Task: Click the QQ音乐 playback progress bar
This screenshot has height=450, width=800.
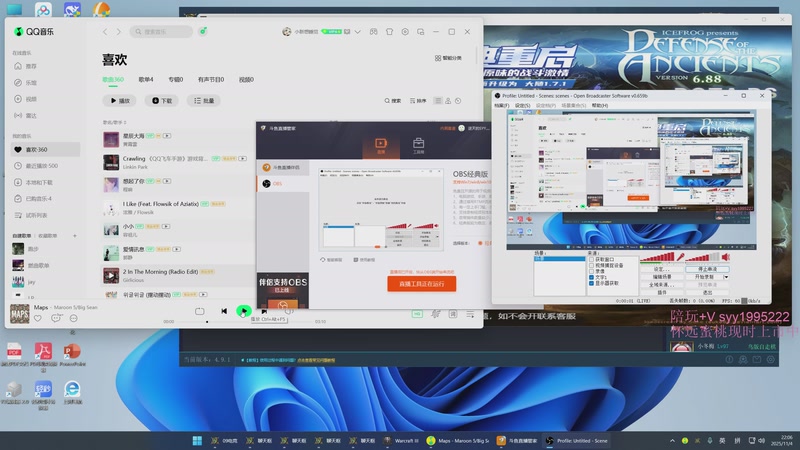Action: (x=245, y=322)
